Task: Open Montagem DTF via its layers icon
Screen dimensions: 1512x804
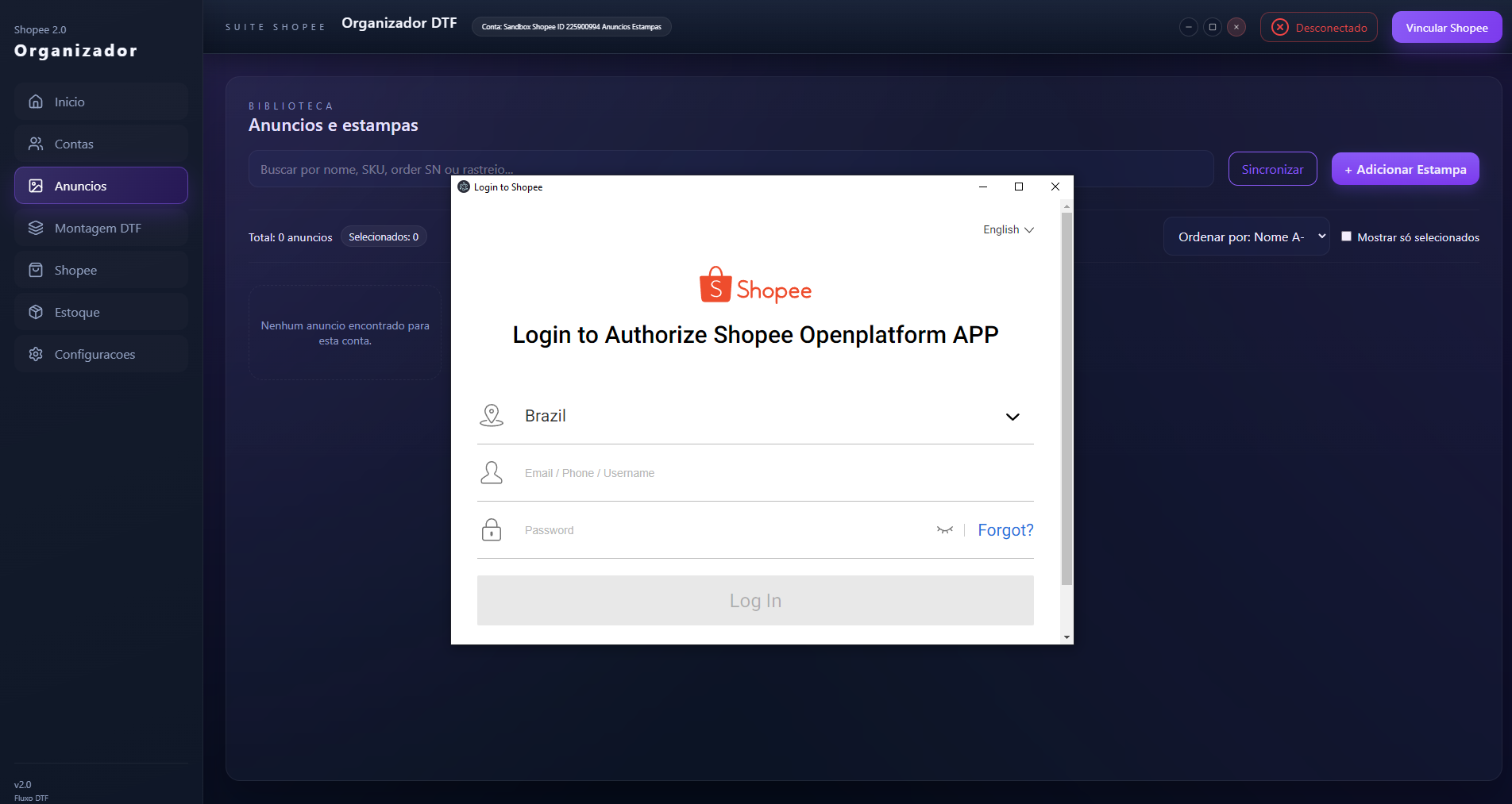Action: [36, 227]
